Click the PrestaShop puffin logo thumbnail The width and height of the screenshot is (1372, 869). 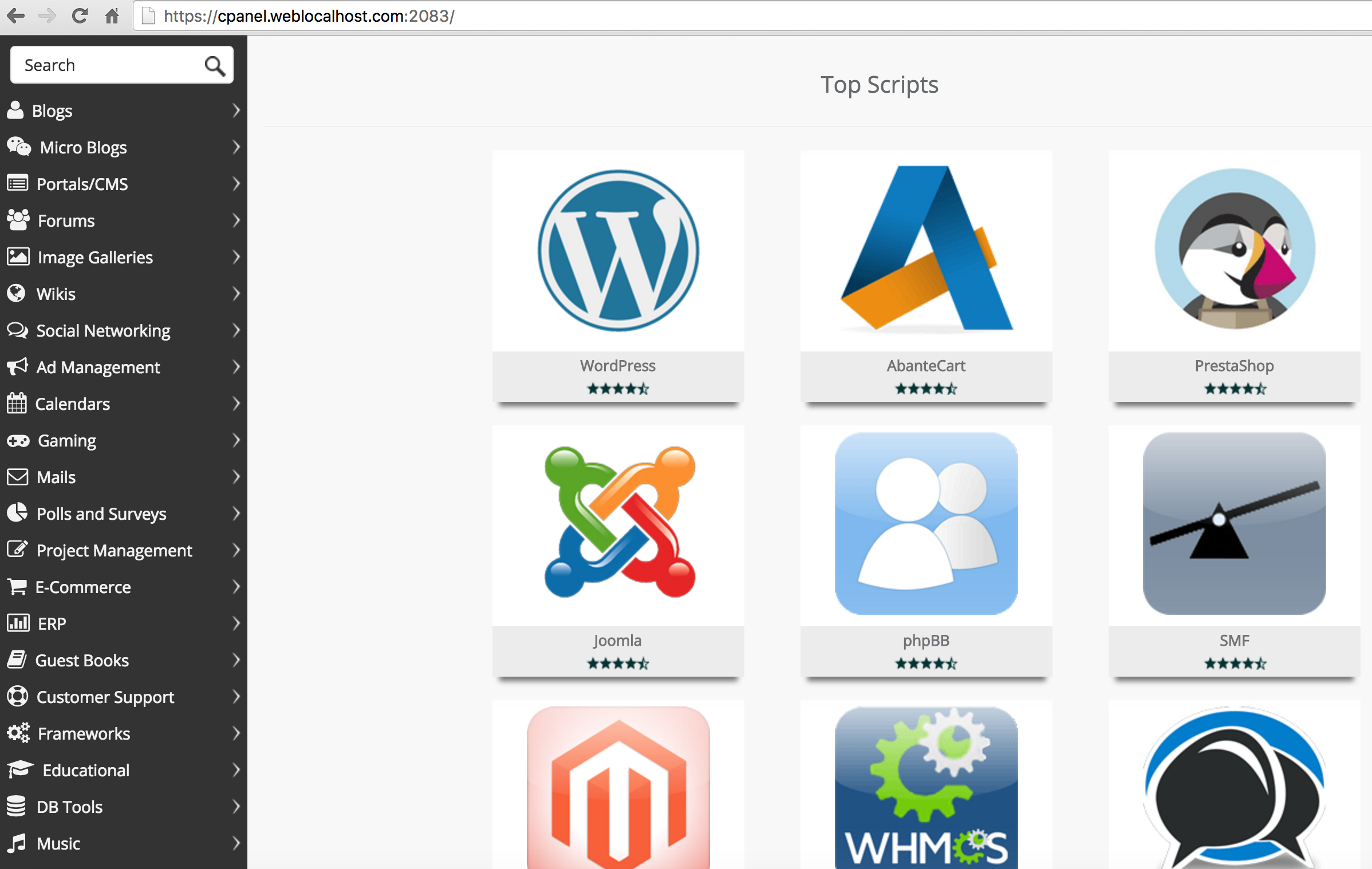(1235, 248)
